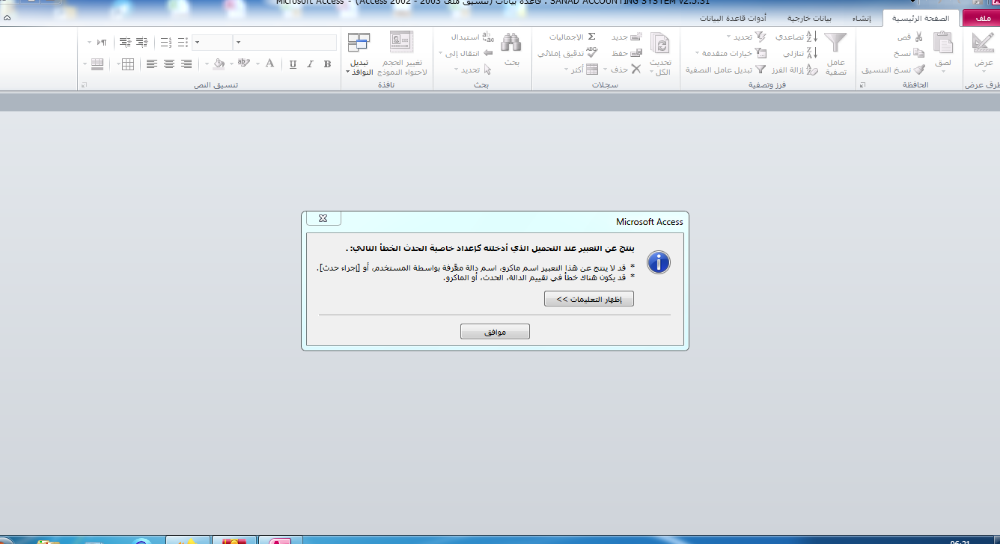This screenshot has height=544, width=1000.
Task: Minimize the ribbon with caret icon
Action: pyautogui.click(x=7, y=18)
